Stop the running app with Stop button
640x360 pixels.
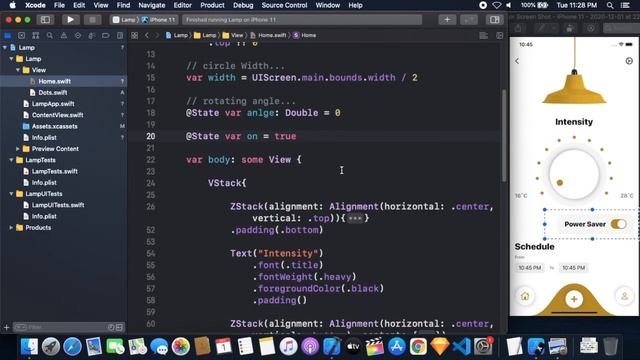[93, 20]
